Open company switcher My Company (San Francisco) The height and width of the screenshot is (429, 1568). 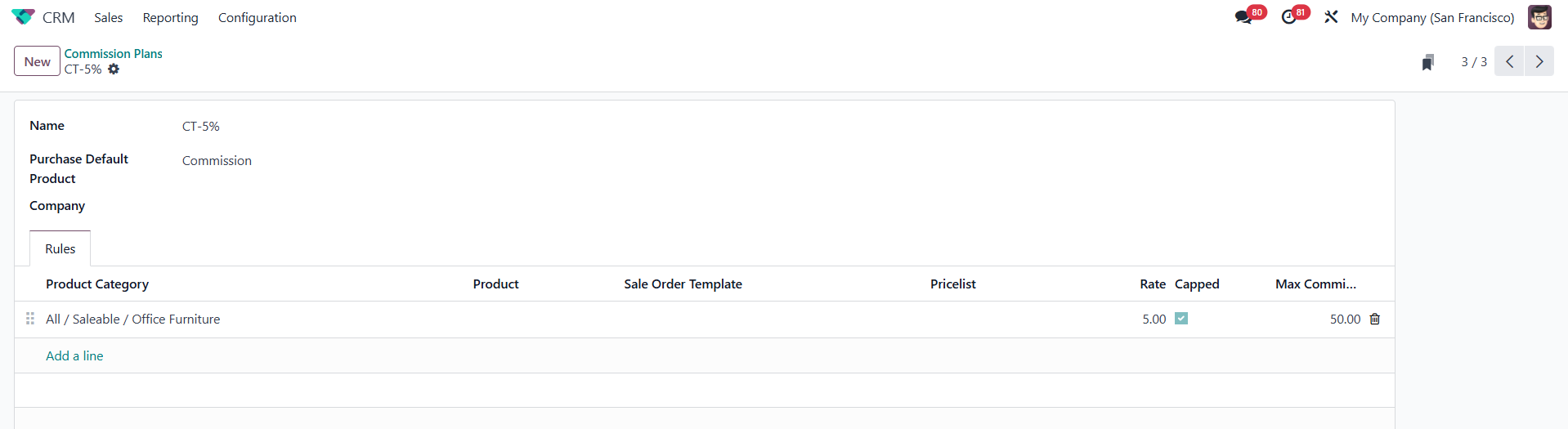[1432, 17]
